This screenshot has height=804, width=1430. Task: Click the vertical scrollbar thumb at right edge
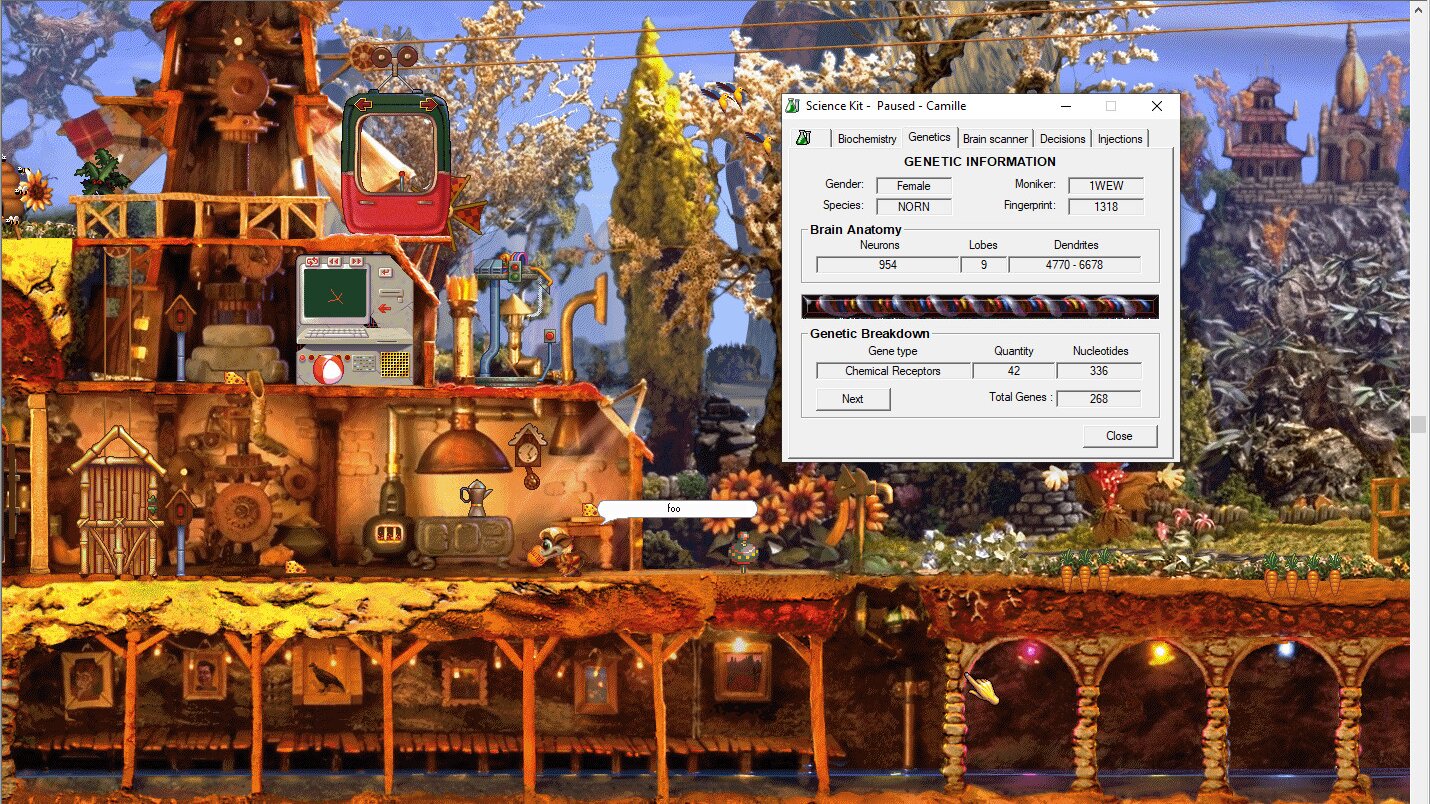(x=1418, y=424)
